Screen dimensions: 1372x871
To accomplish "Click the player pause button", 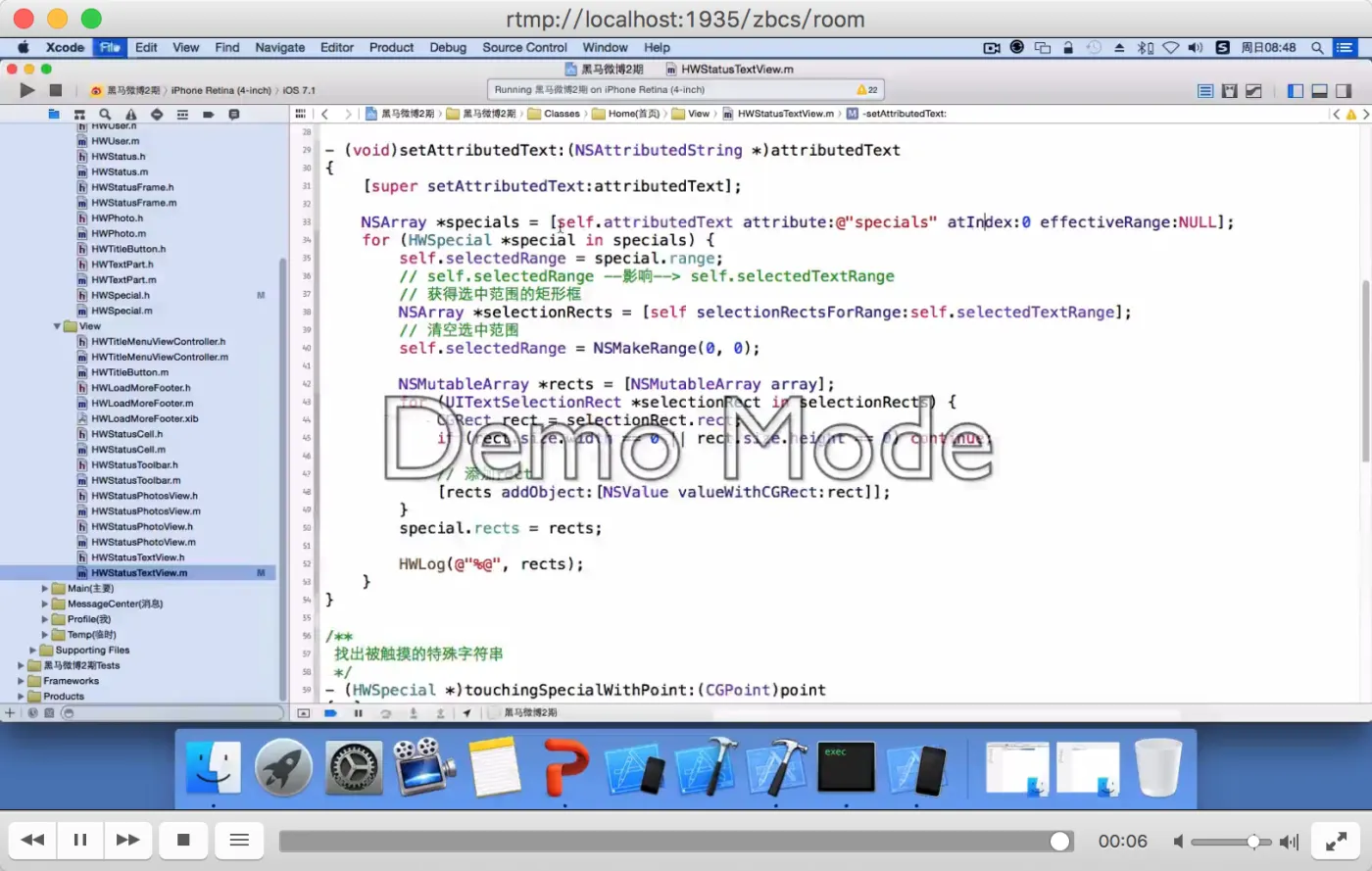I will point(80,840).
